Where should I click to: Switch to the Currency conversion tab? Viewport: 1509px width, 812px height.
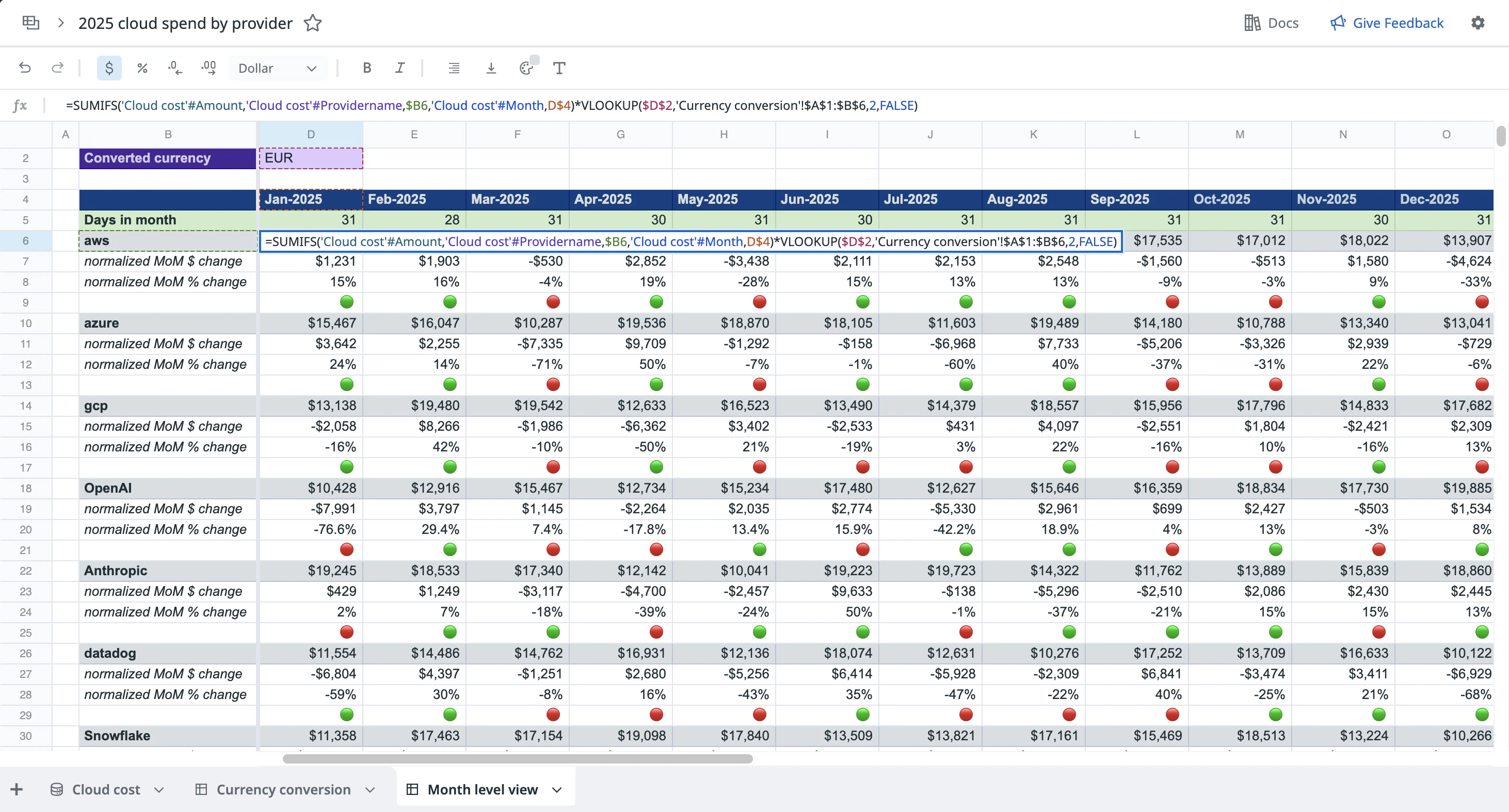[x=283, y=790]
